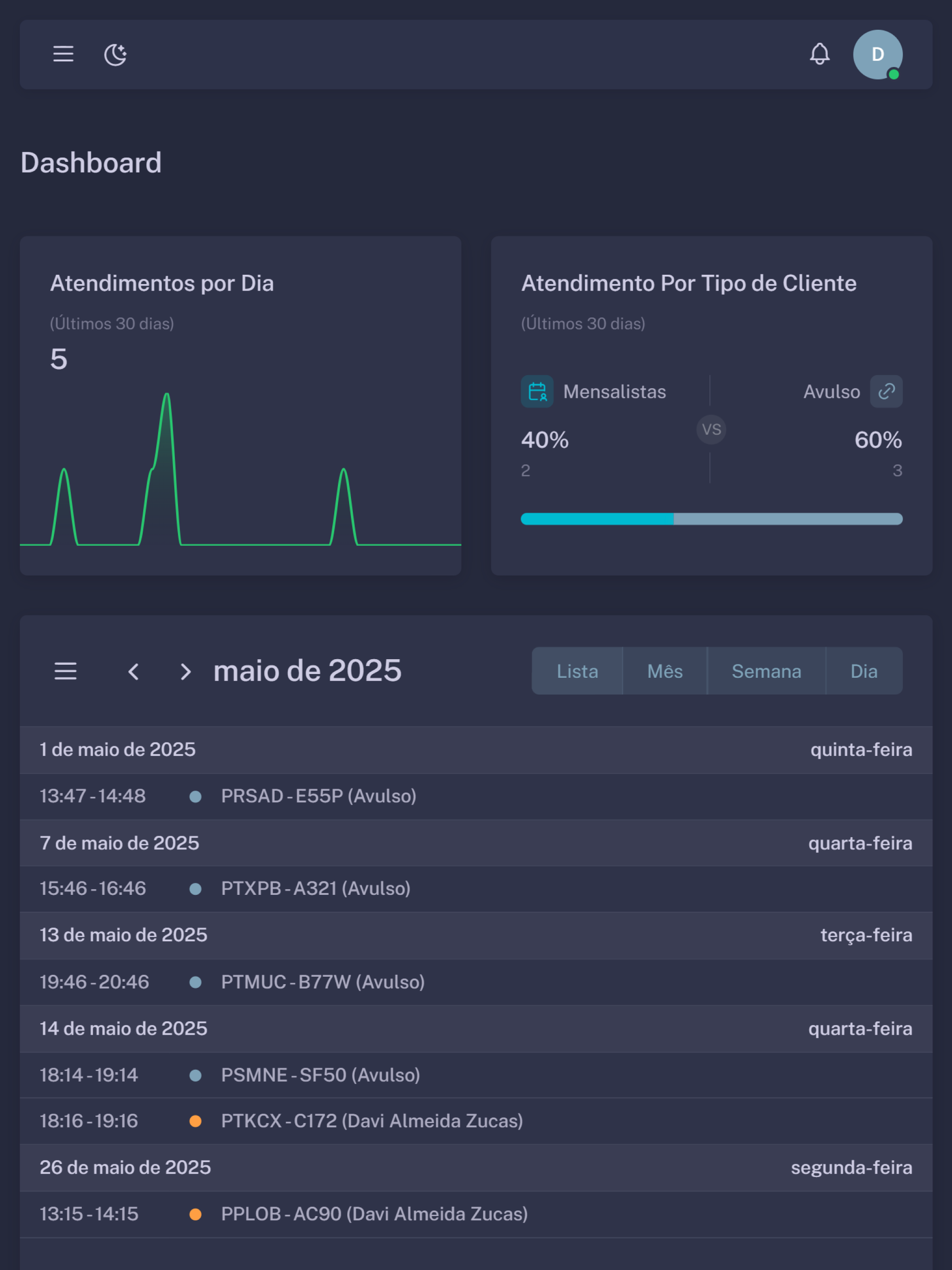Click the Dashboard page heading
Image resolution: width=952 pixels, height=1270 pixels.
[x=91, y=163]
